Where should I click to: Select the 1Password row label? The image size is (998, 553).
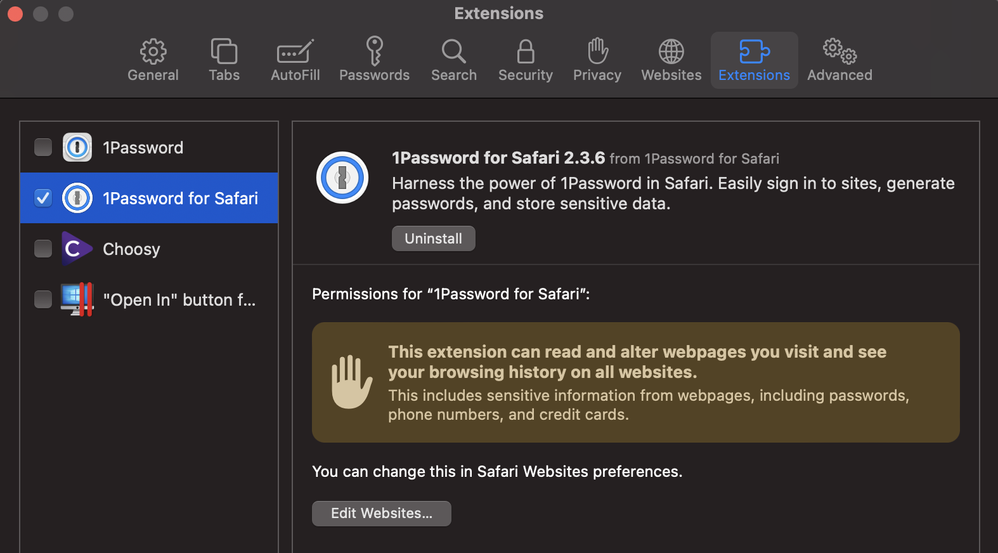pos(143,148)
